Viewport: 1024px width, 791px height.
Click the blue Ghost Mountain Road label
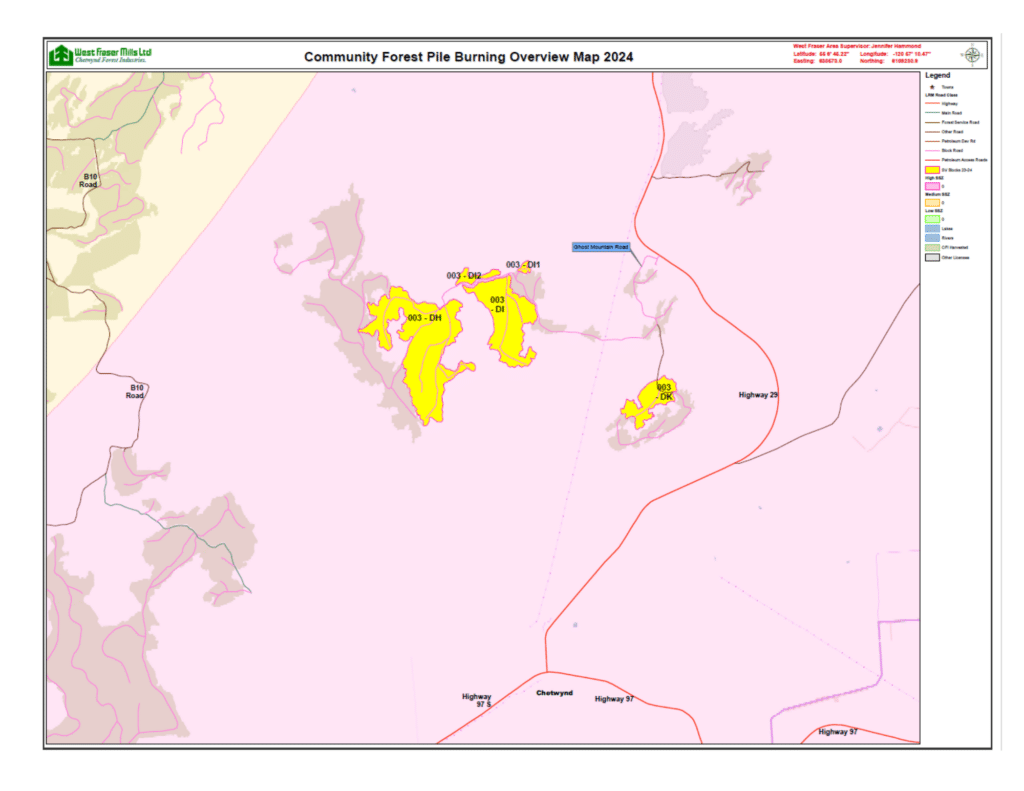(601, 246)
